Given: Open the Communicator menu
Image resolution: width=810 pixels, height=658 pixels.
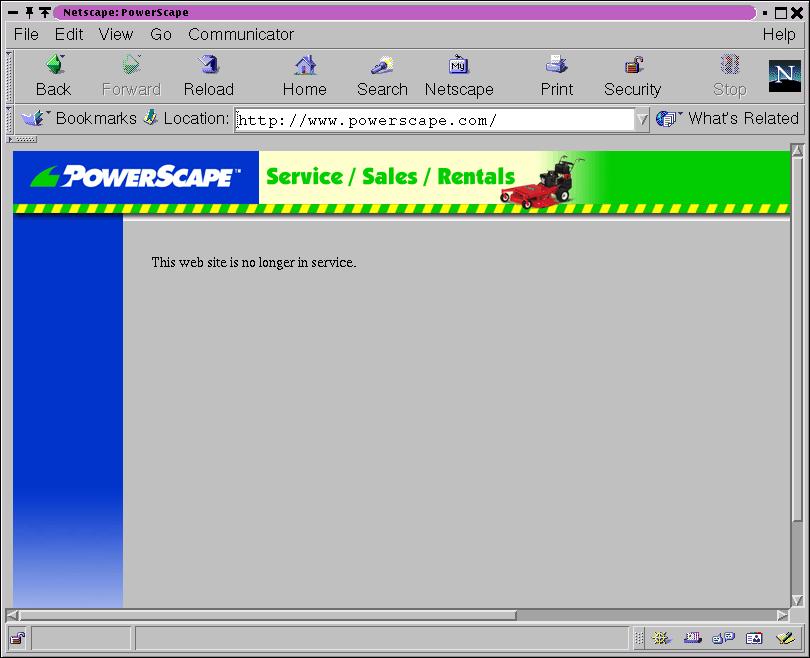Looking at the screenshot, I should tap(241, 34).
